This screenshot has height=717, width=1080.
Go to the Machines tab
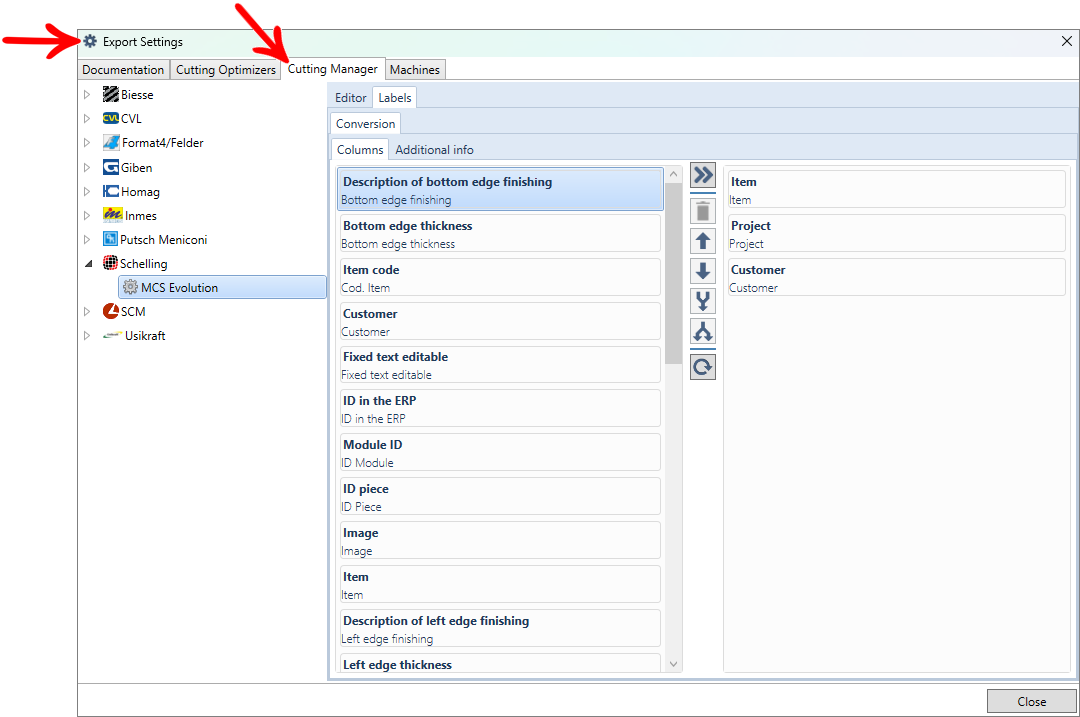pos(415,70)
